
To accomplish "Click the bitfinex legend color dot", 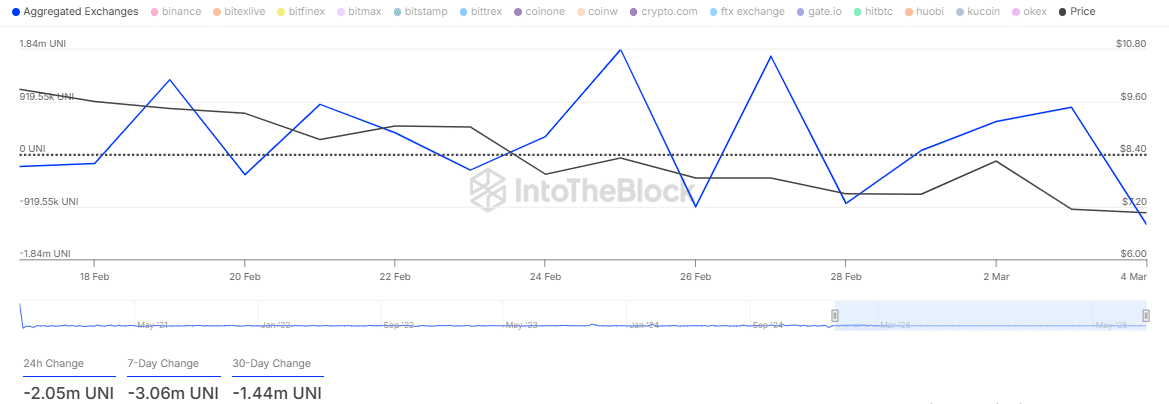I will click(x=281, y=12).
